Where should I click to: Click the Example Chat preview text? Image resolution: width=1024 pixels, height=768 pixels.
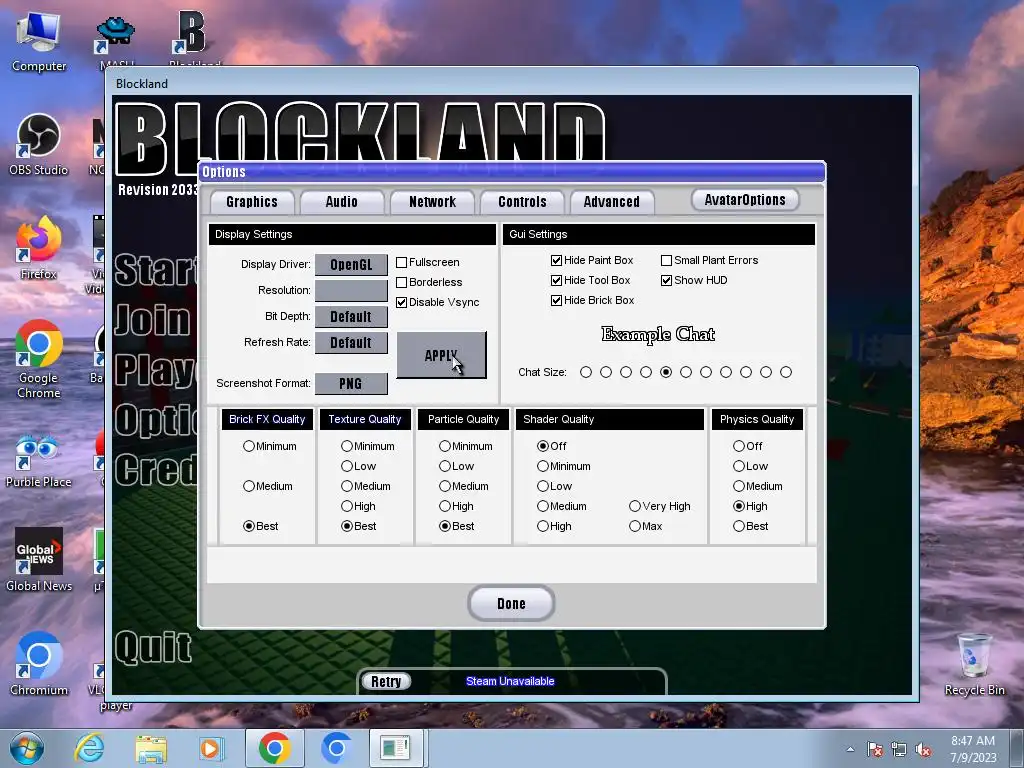click(x=658, y=334)
